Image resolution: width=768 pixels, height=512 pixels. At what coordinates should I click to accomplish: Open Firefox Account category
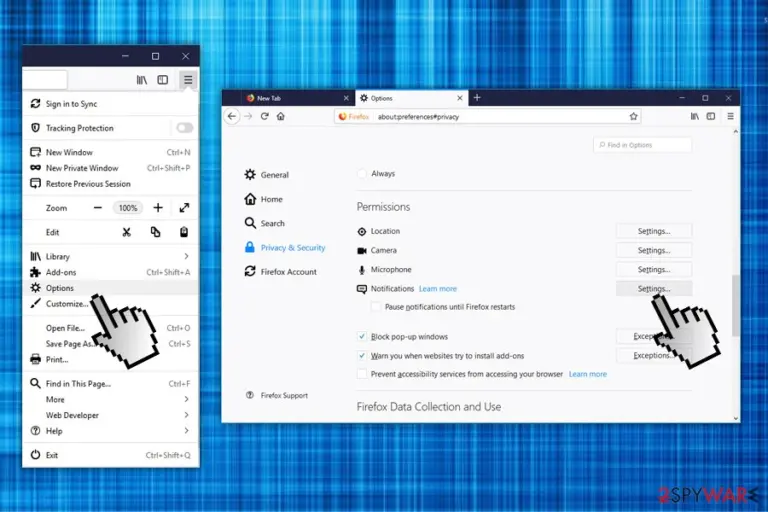[x=281, y=271]
